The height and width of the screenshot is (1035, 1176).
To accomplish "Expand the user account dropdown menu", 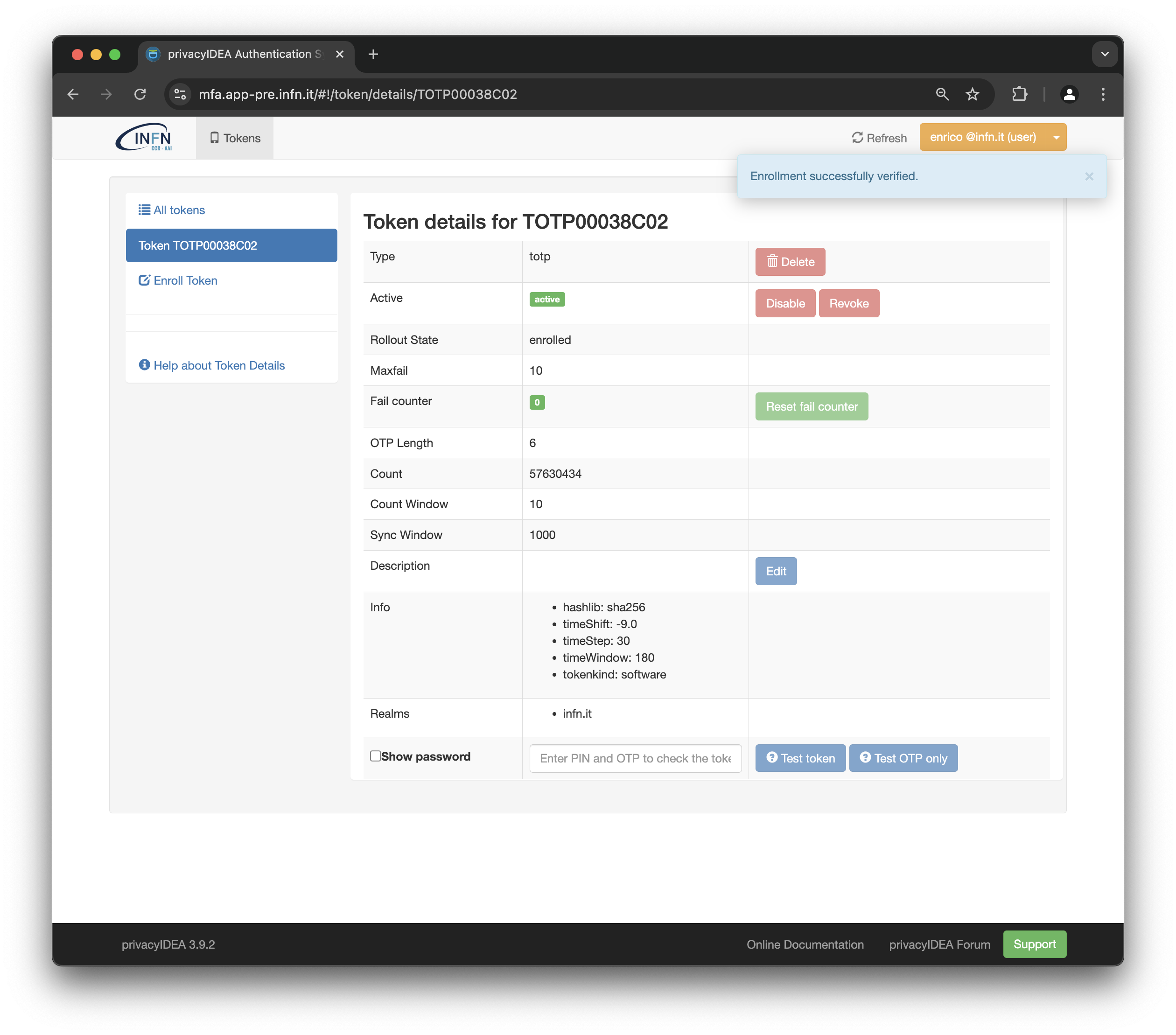I will (x=1058, y=137).
